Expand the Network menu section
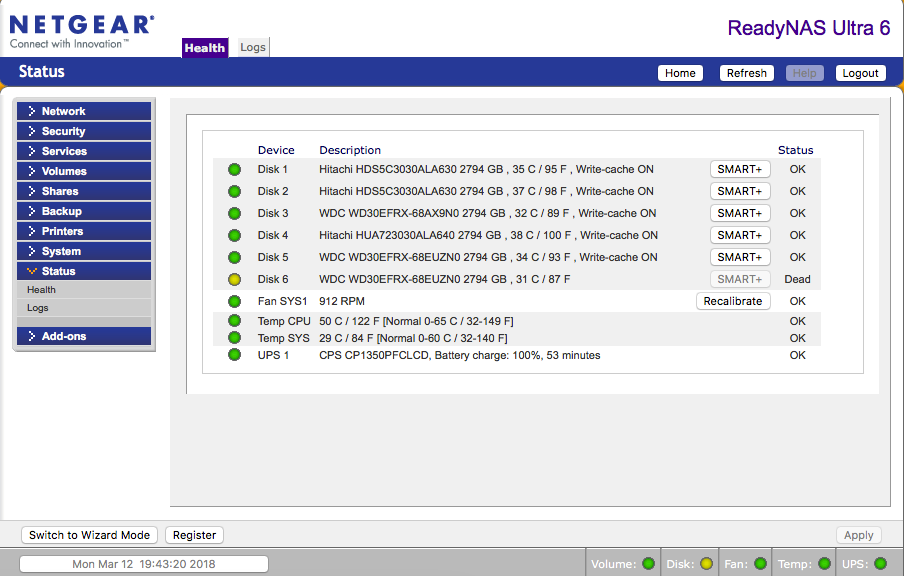 click(x=84, y=111)
